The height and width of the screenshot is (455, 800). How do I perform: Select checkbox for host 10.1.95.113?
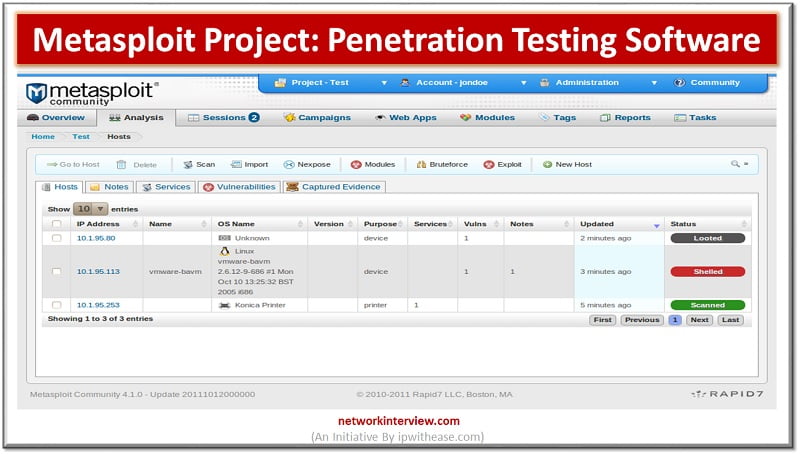[57, 271]
